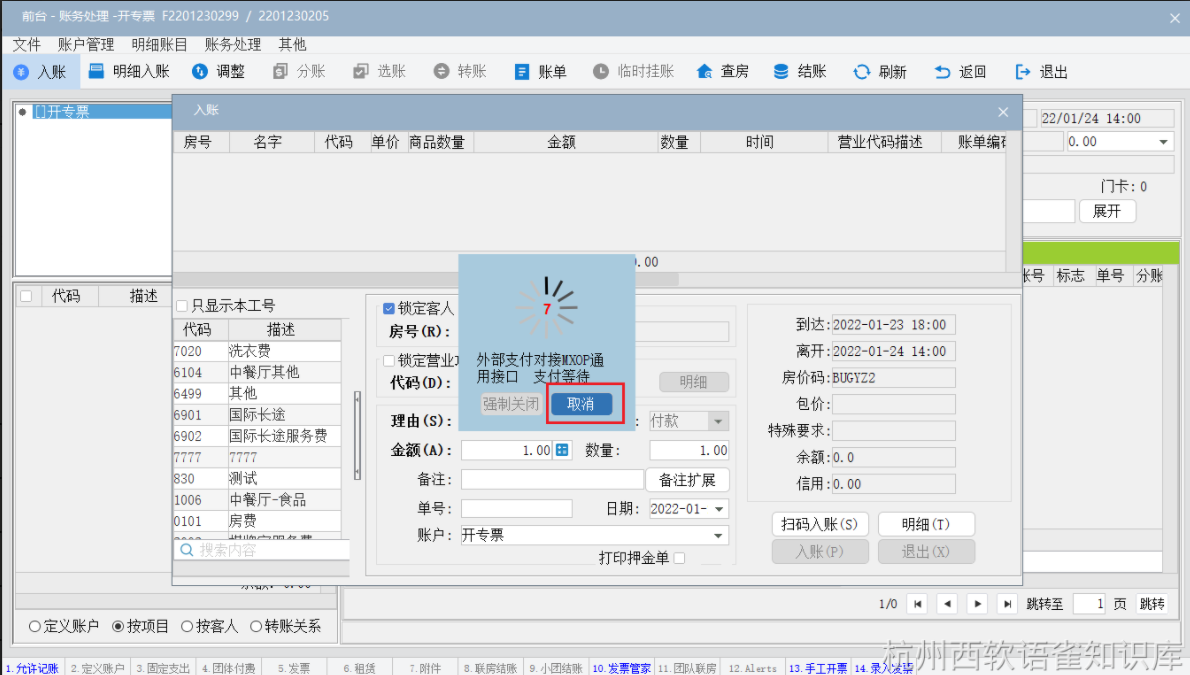Open the 账务处理 menu
1190x675 pixels.
pos(233,45)
